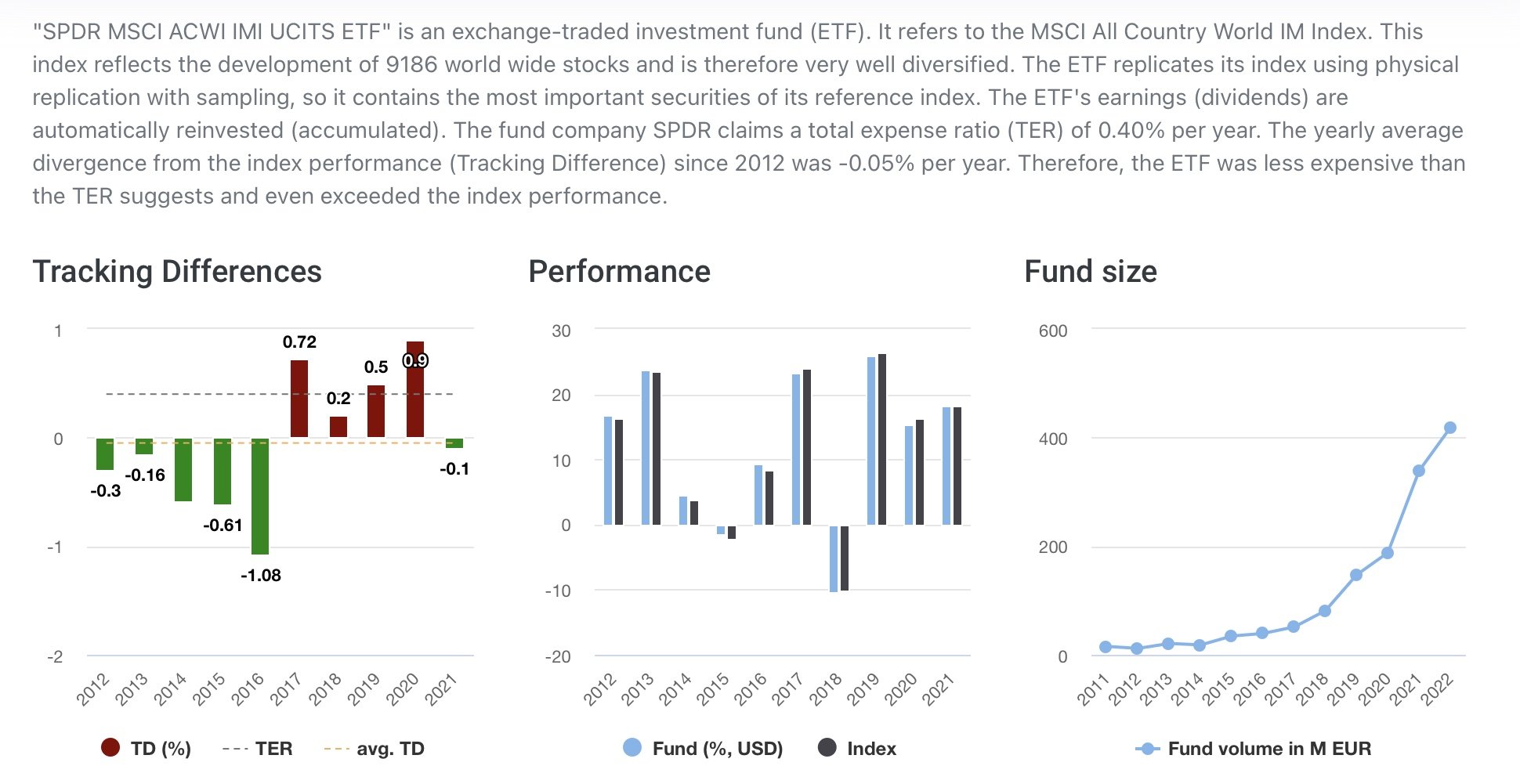This screenshot has width=1520, height=784.
Task: Click the Tracking Differences heading
Action: [x=177, y=272]
